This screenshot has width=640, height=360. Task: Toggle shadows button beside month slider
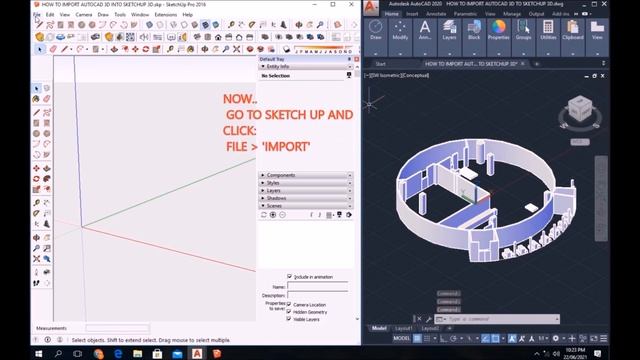tap(287, 49)
